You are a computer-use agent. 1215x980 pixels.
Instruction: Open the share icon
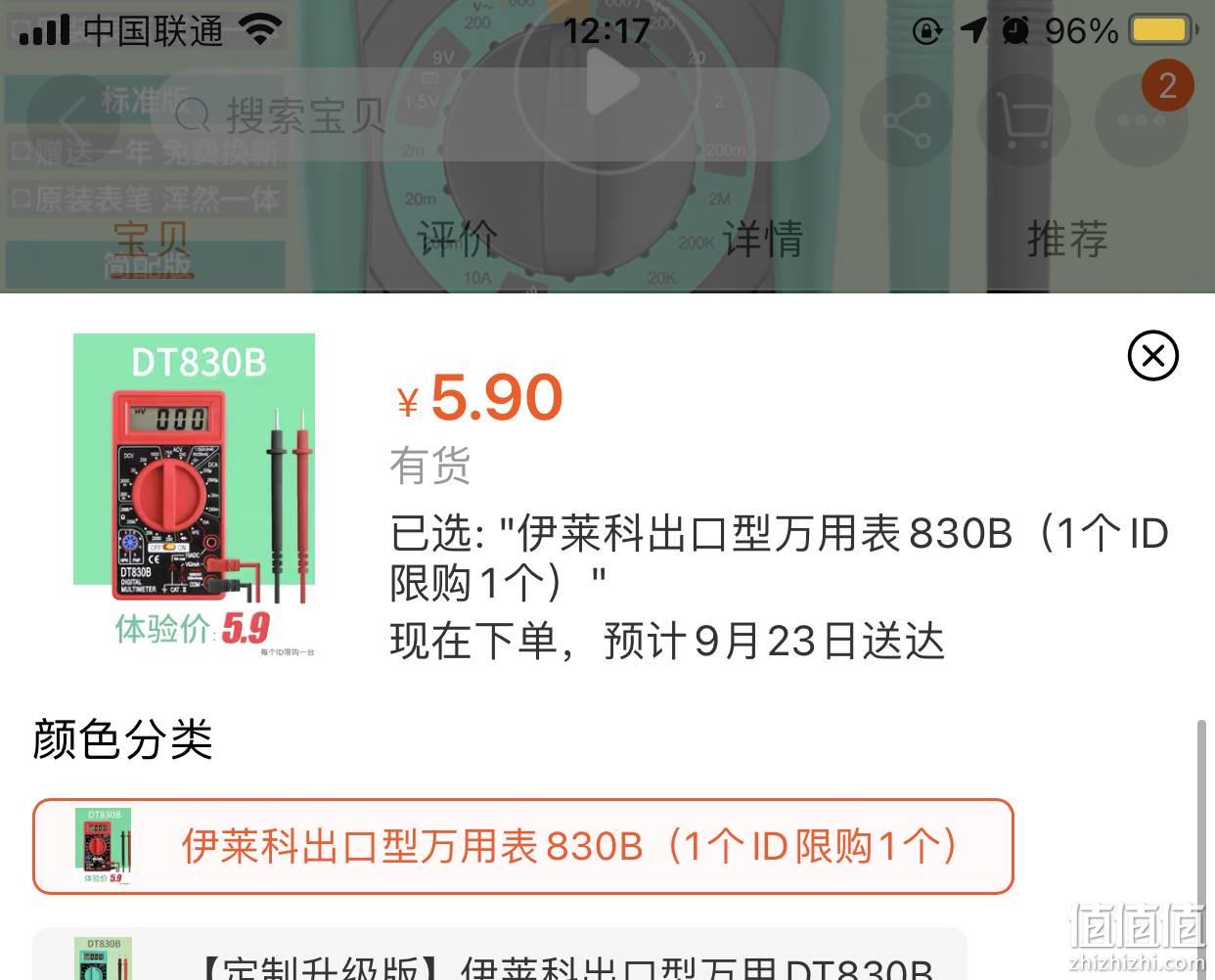coord(907,120)
